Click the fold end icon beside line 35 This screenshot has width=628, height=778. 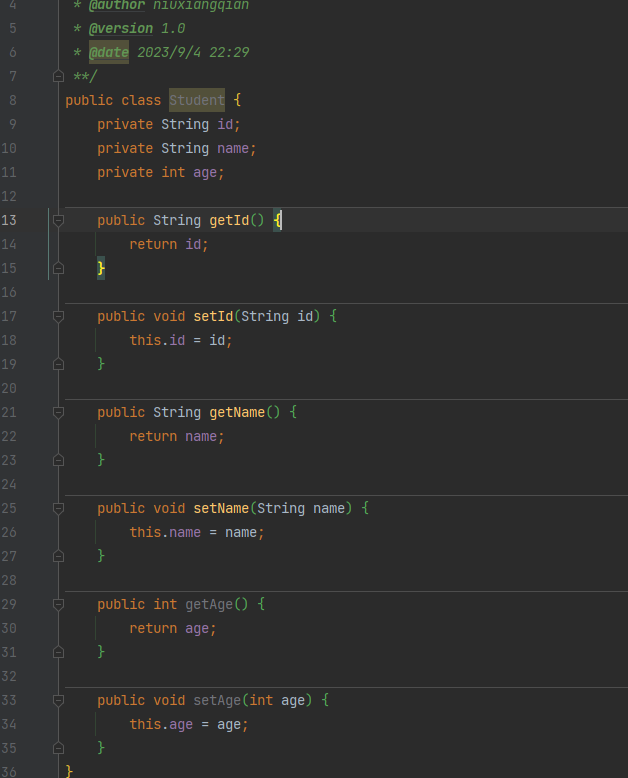click(58, 748)
